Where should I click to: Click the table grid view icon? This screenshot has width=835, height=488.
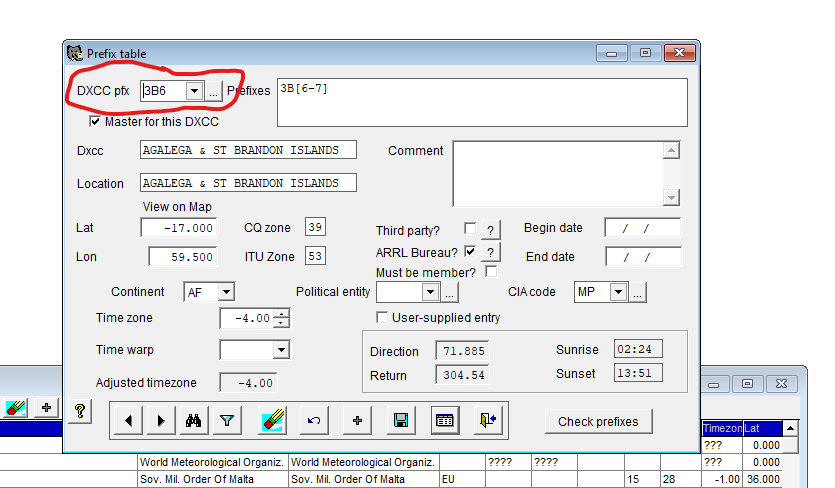pyautogui.click(x=445, y=421)
